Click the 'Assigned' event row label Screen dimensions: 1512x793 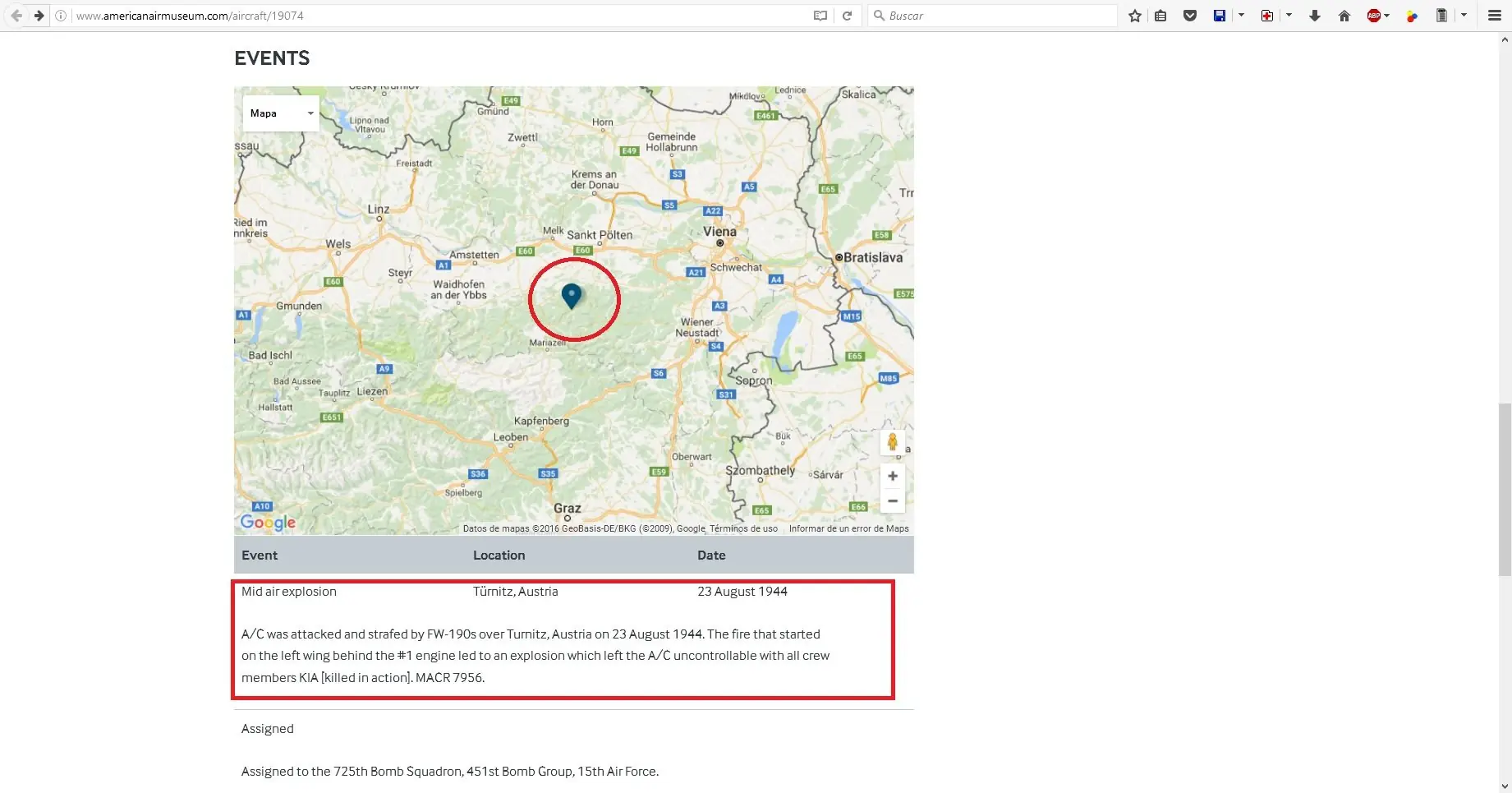point(268,729)
